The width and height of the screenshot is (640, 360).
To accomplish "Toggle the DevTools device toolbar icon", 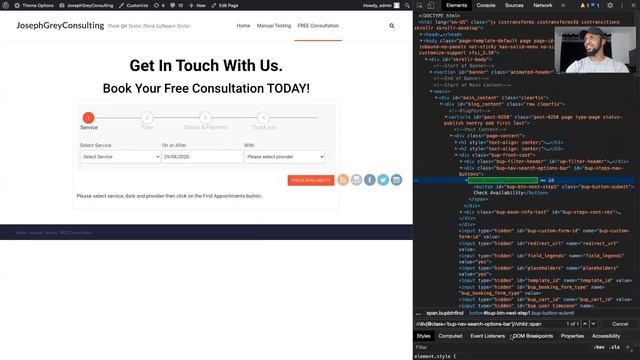I will [431, 5].
